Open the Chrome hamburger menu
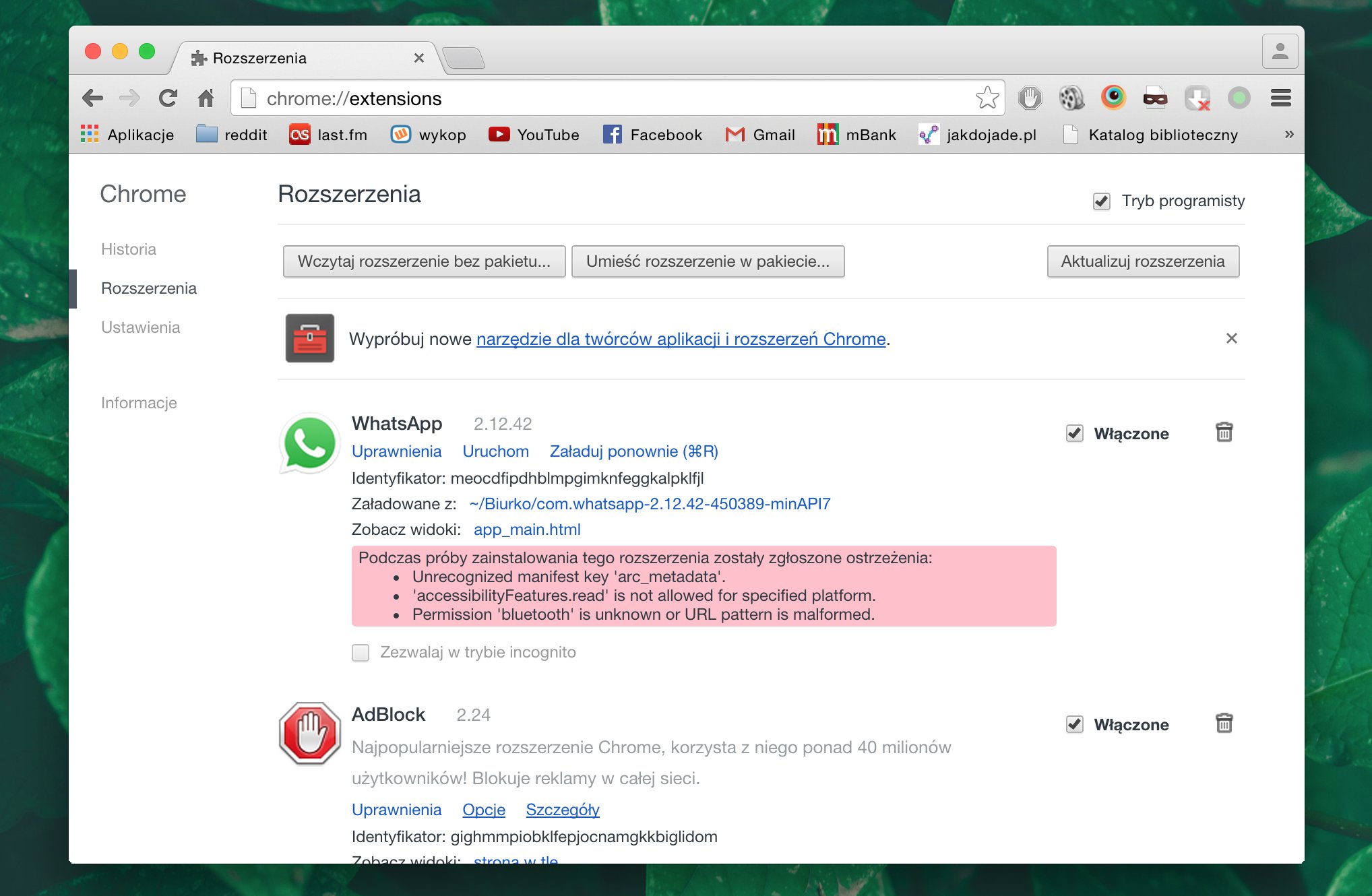 (x=1280, y=98)
